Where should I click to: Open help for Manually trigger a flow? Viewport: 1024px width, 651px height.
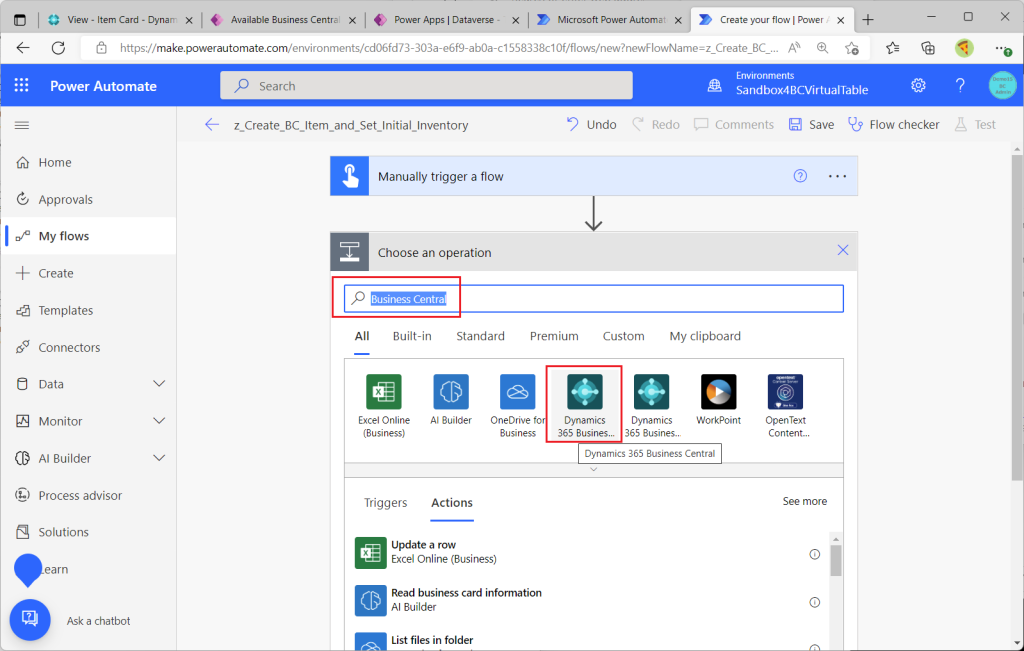coord(800,176)
